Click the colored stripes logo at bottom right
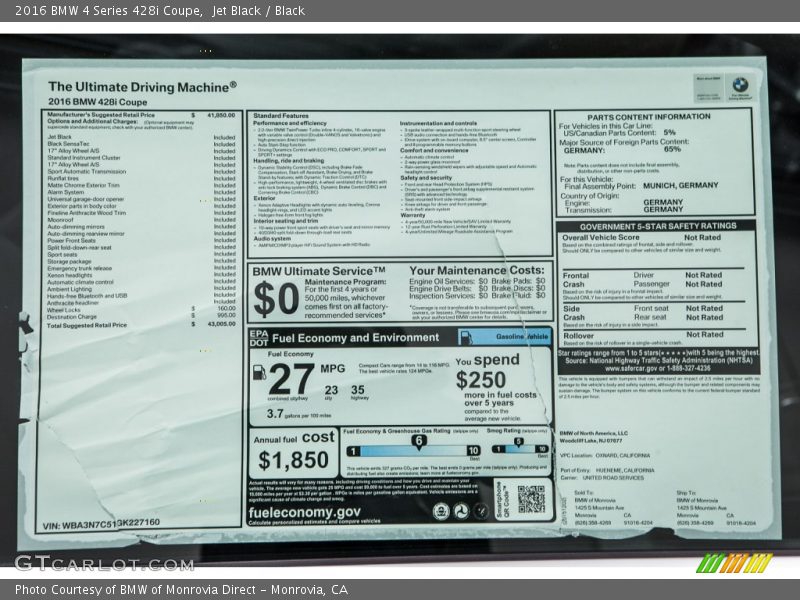The image size is (800, 600). click(734, 563)
